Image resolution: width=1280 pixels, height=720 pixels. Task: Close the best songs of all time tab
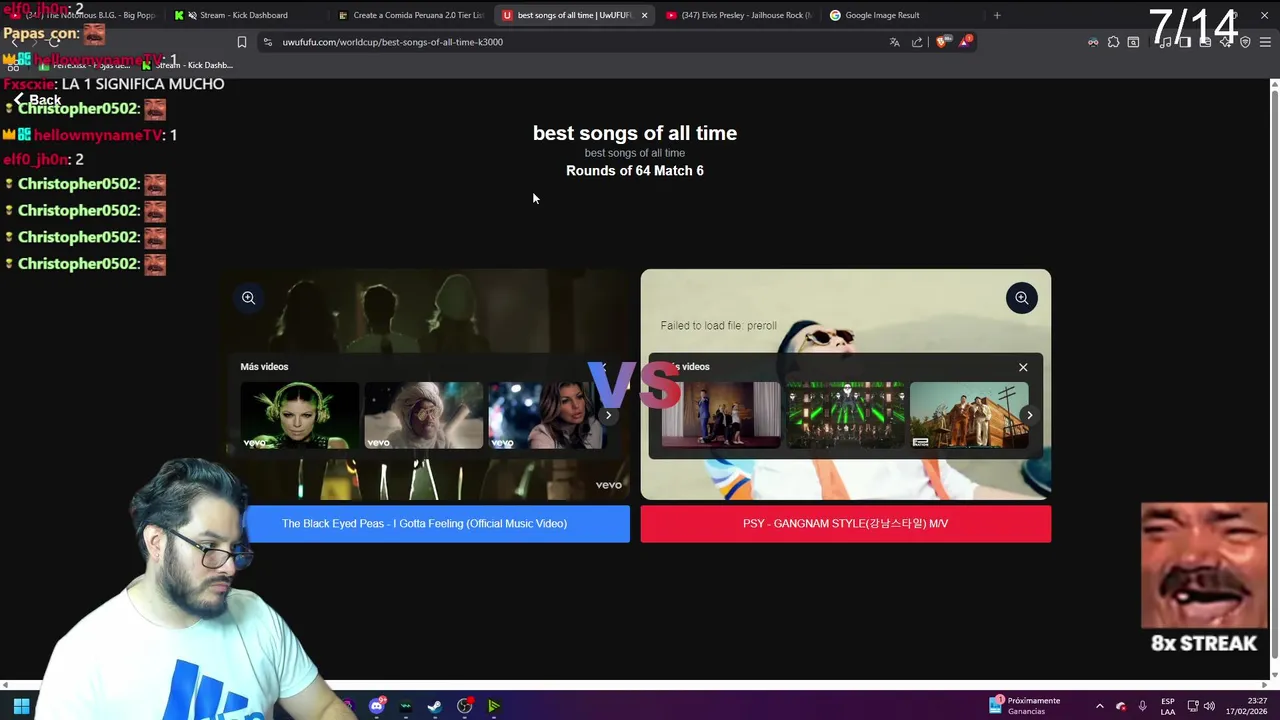pyautogui.click(x=644, y=15)
